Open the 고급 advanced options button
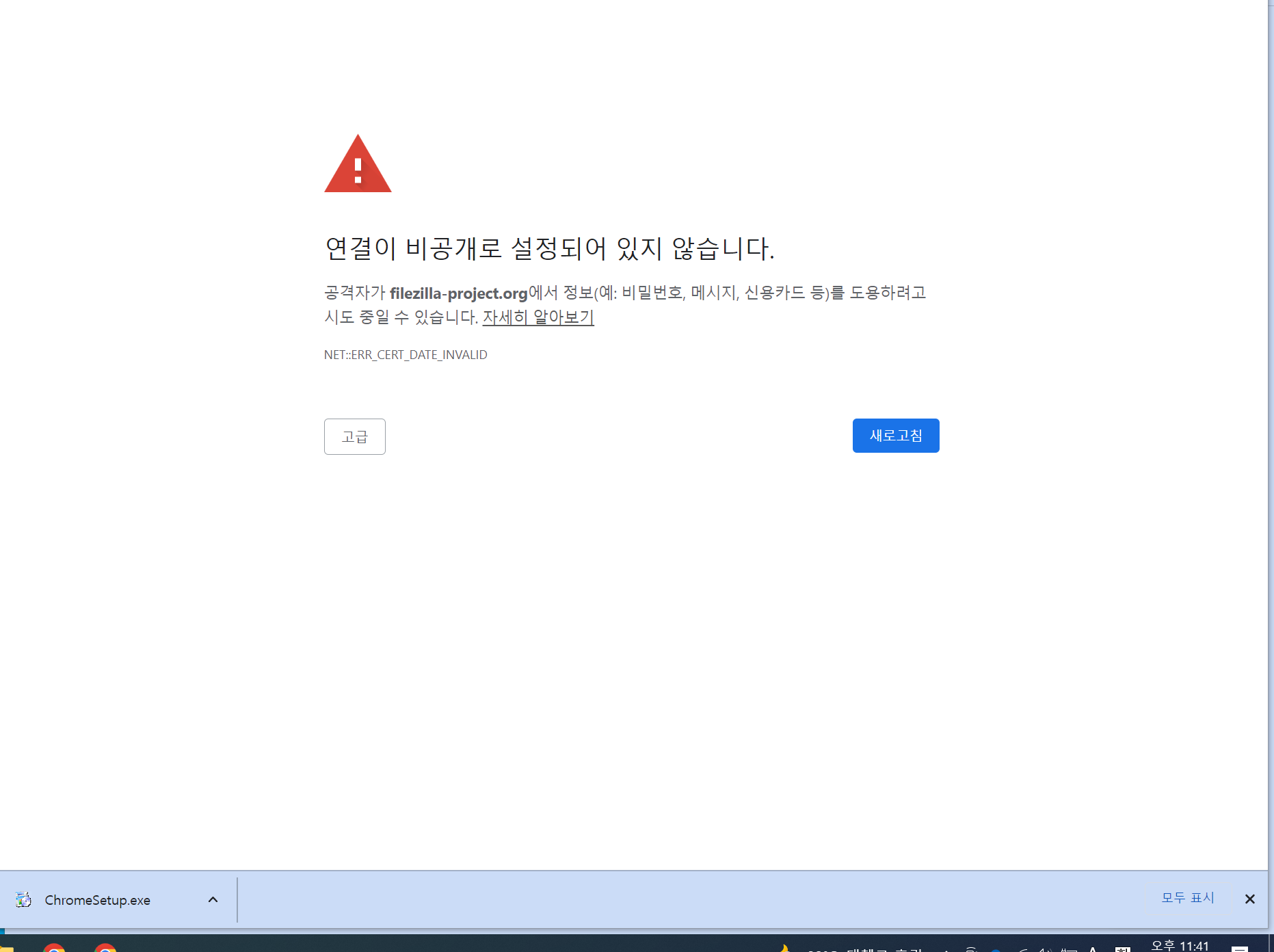Viewport: 1274px width, 952px height. pos(354,436)
